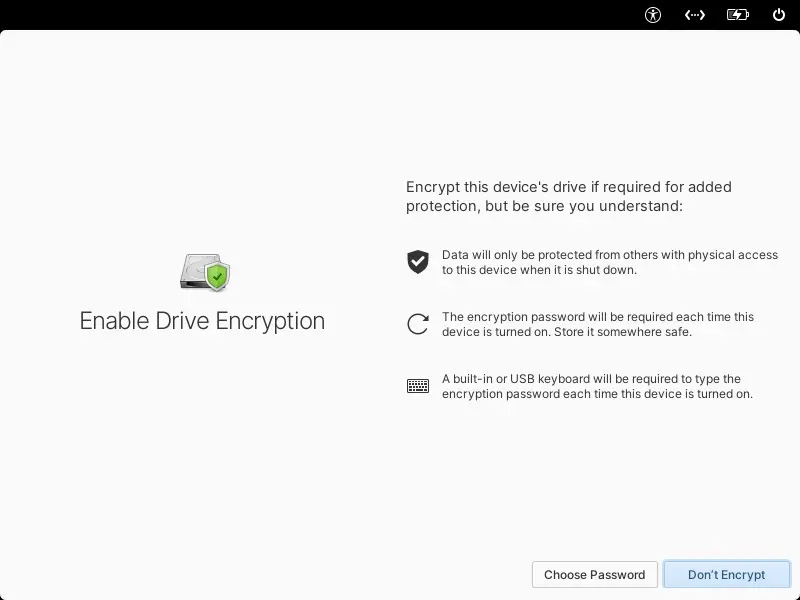Viewport: 800px width, 600px height.
Task: Click the keyboard icon
Action: 418,386
